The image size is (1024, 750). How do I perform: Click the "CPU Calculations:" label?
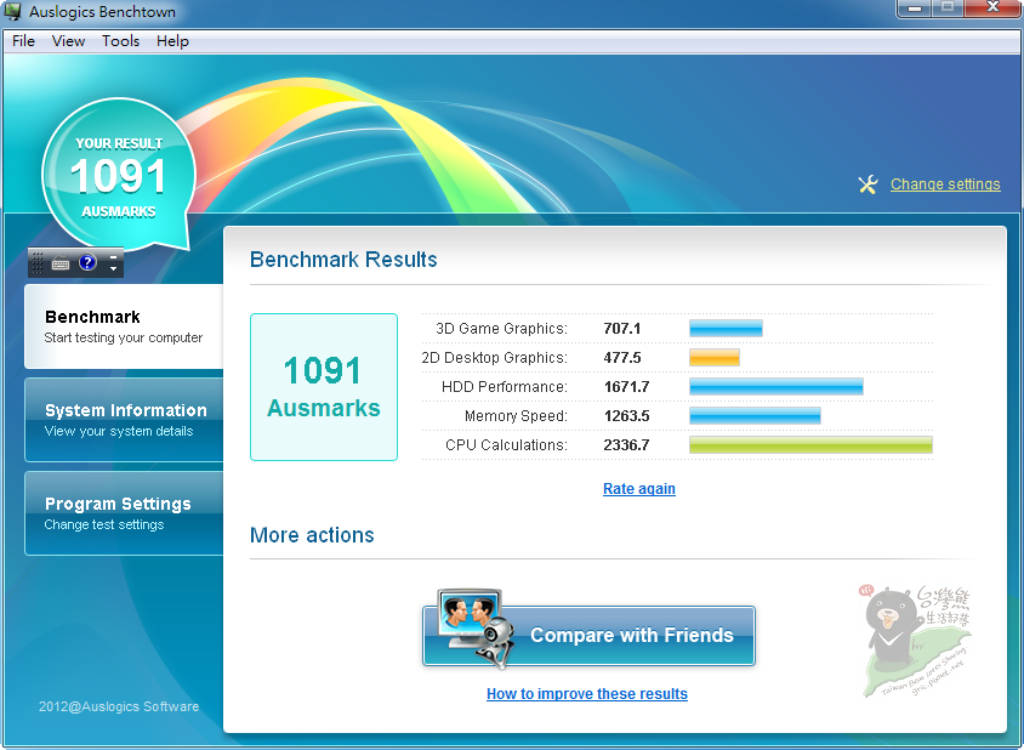[x=506, y=445]
